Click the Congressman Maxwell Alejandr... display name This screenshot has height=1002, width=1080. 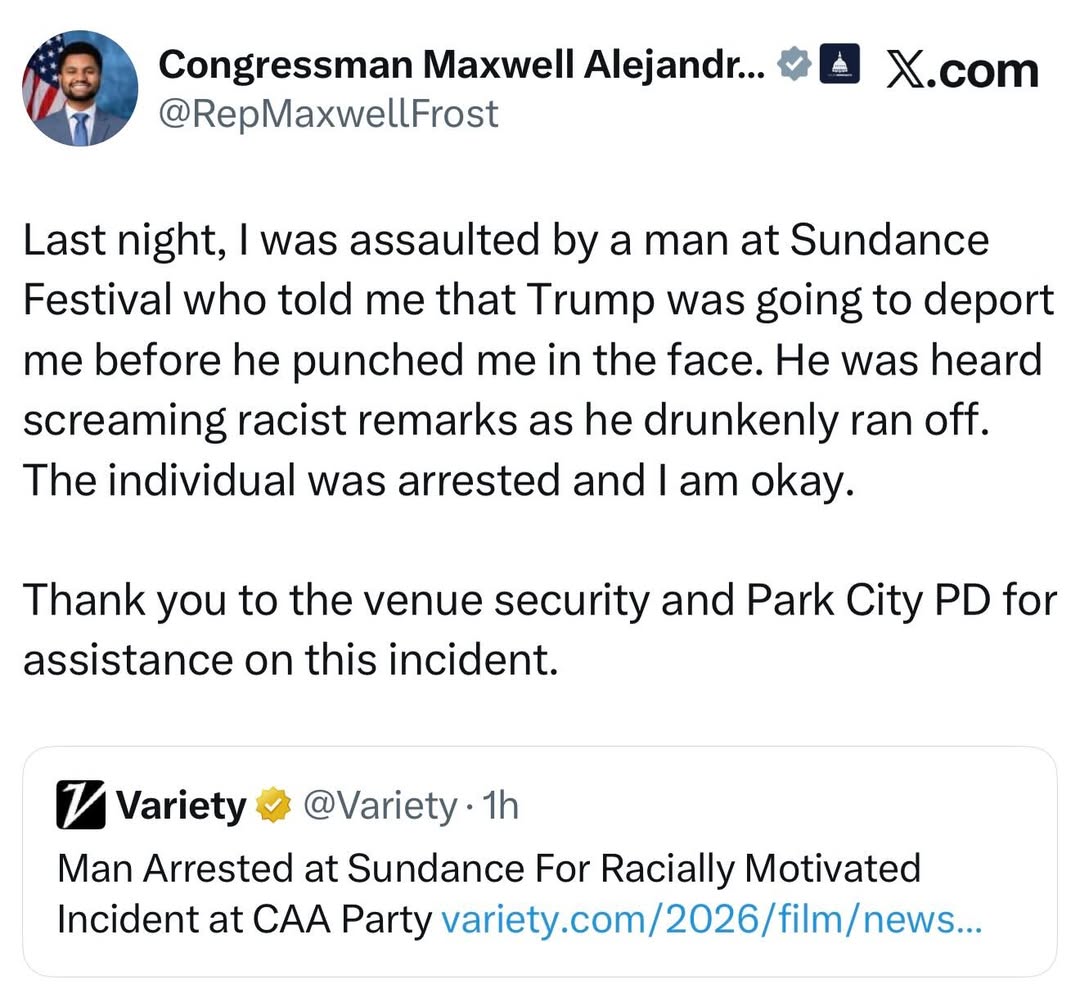(450, 65)
